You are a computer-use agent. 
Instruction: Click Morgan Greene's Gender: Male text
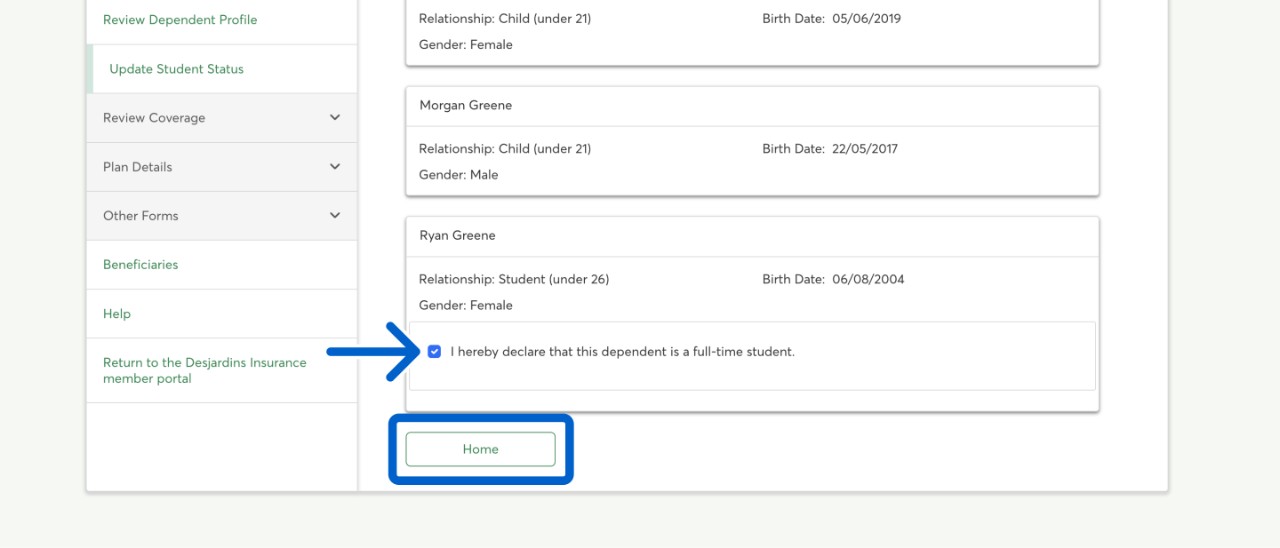point(458,175)
